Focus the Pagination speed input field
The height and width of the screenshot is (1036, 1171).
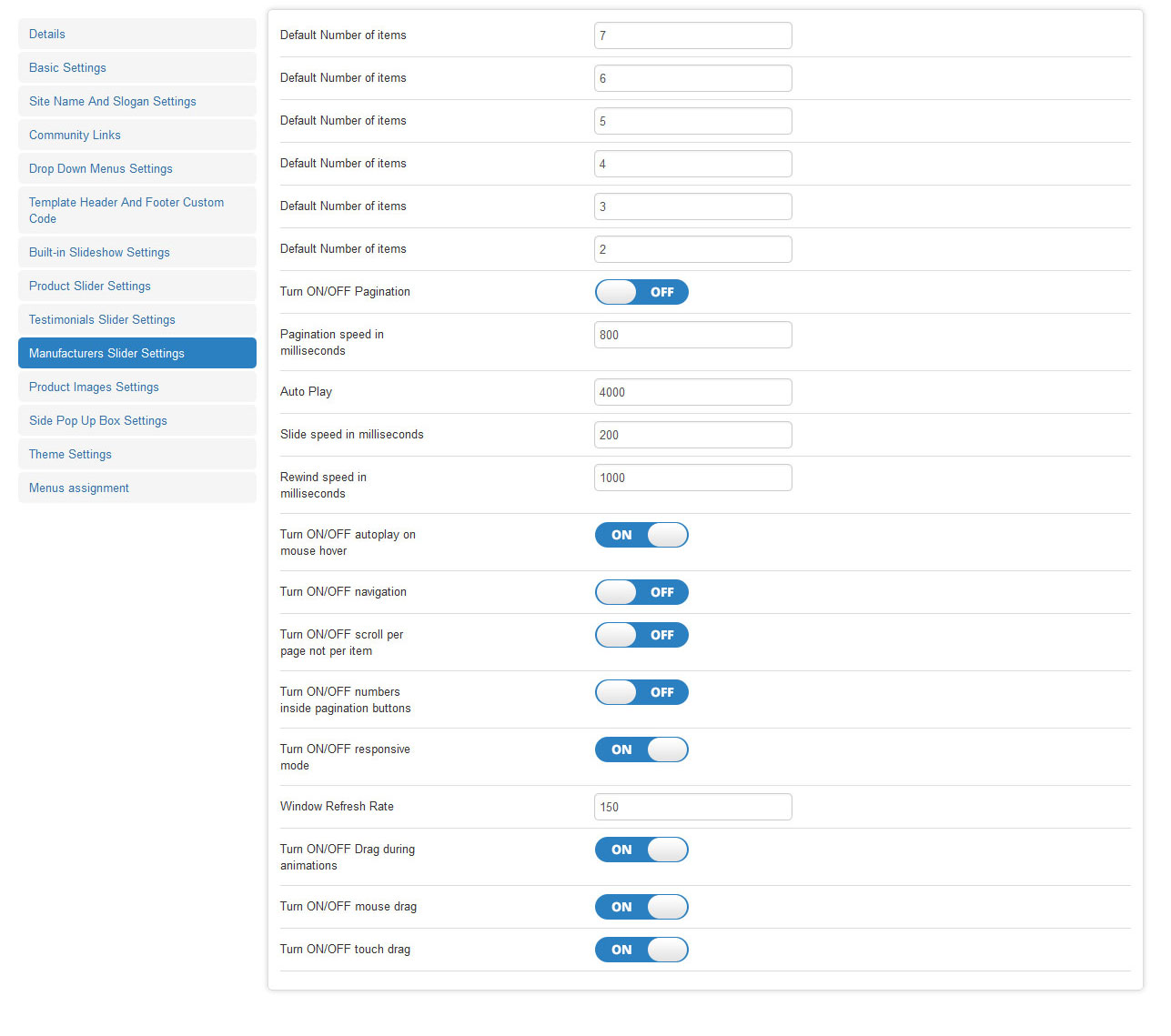click(x=693, y=335)
